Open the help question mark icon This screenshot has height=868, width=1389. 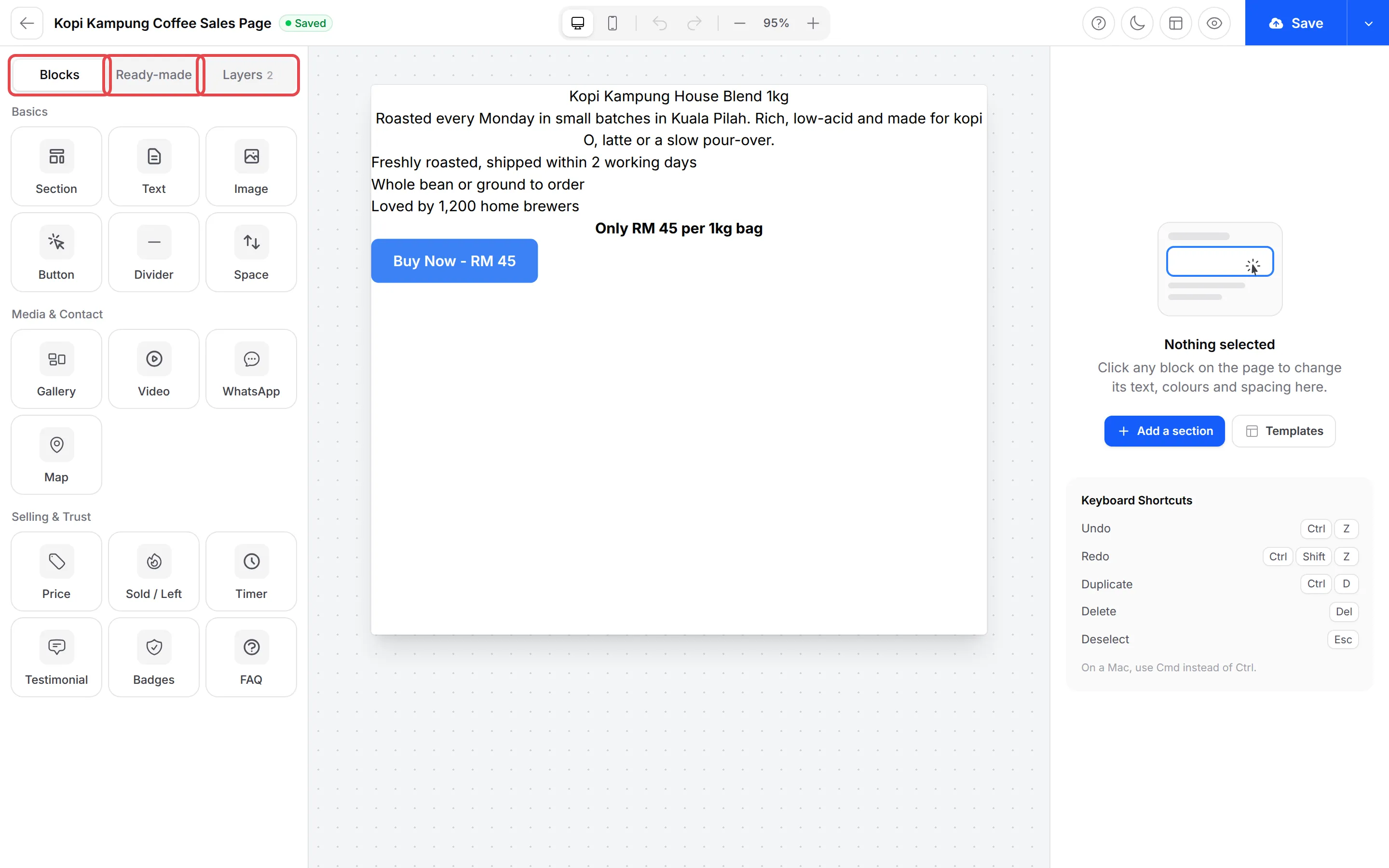point(1098,23)
